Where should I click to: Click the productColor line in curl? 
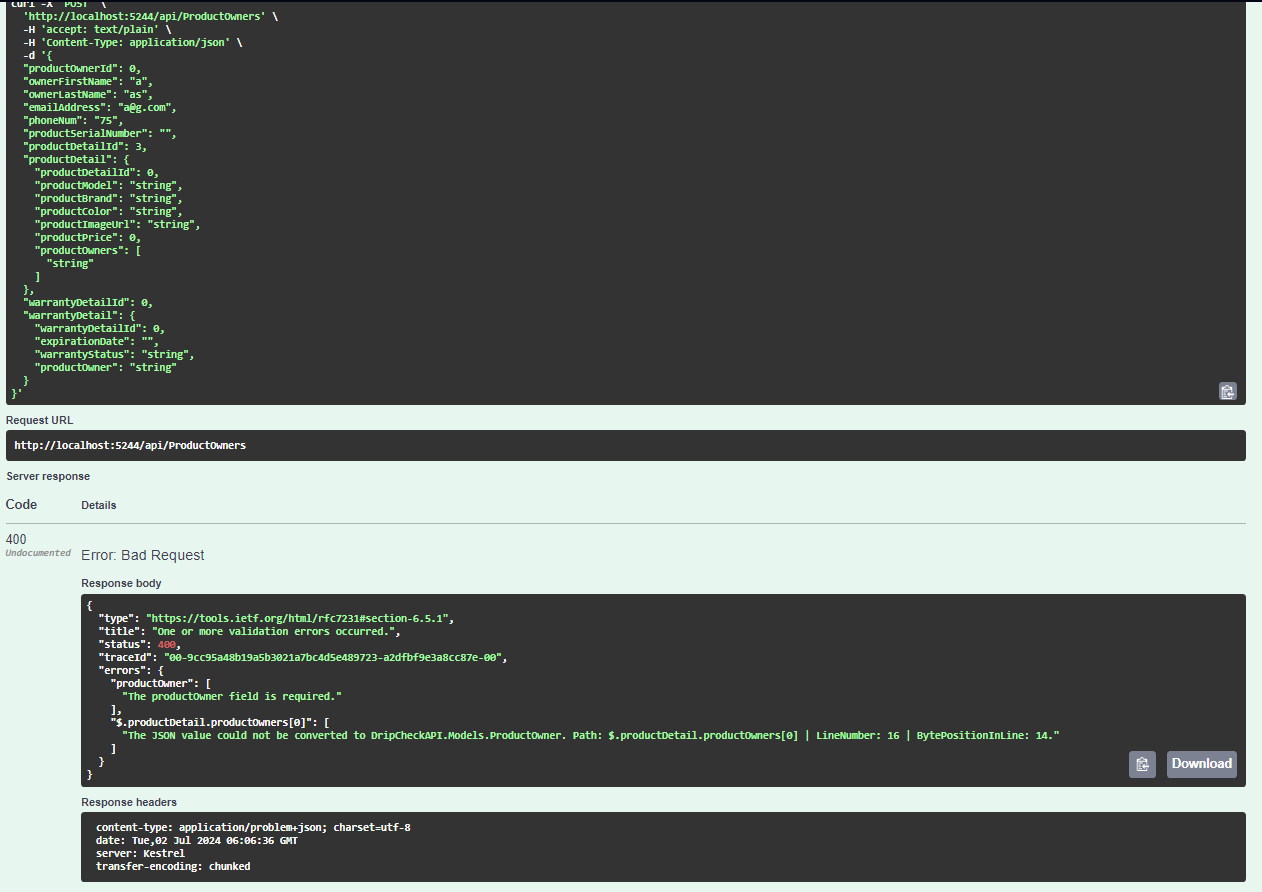(109, 211)
